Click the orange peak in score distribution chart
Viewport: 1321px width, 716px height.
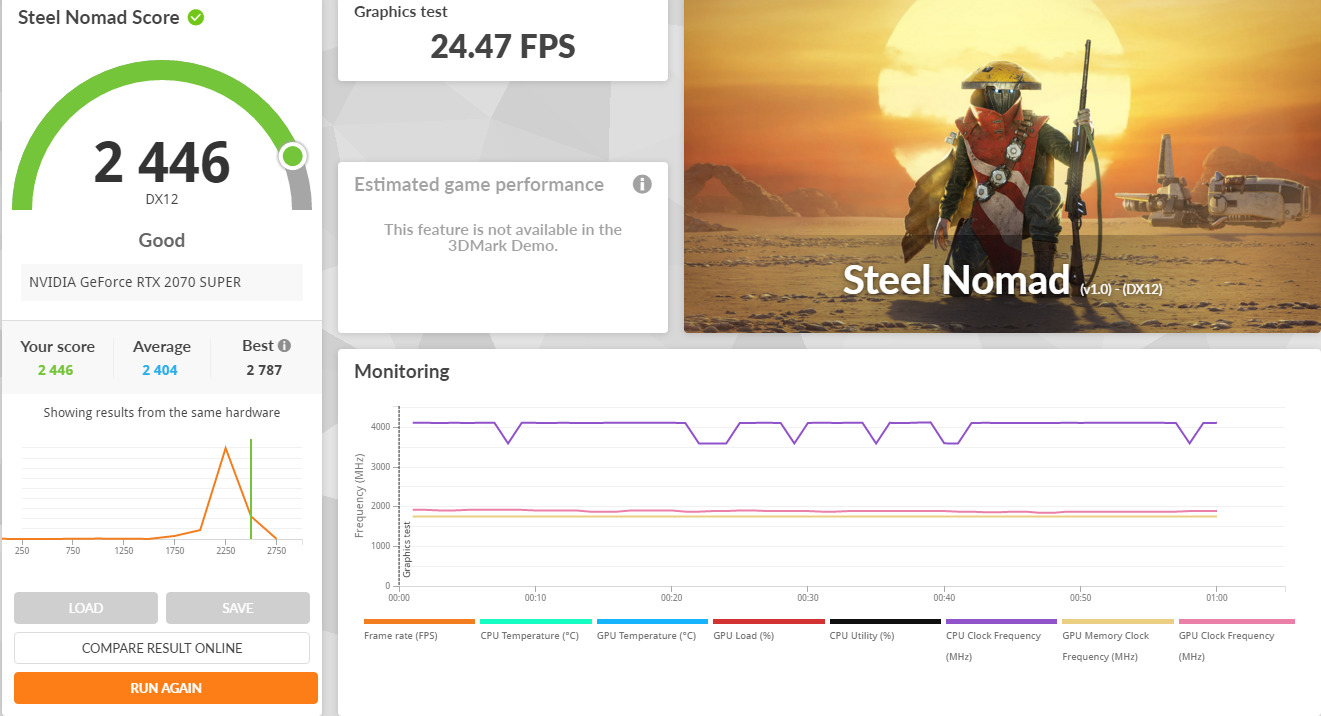click(226, 448)
